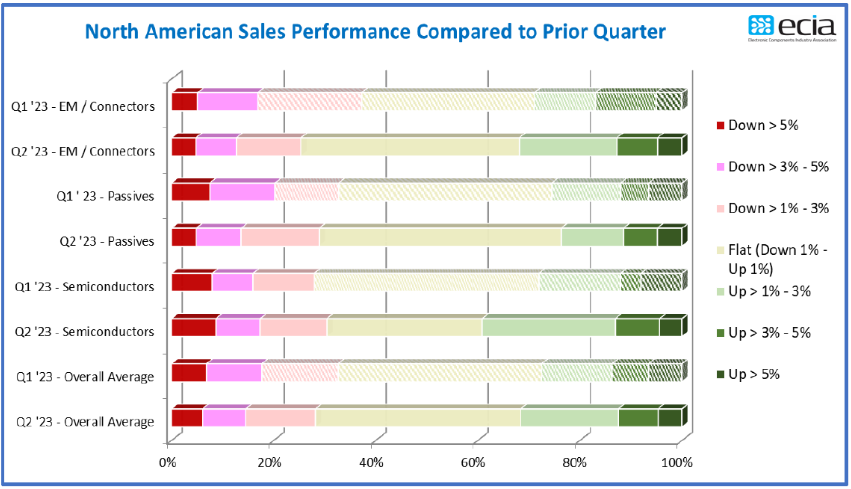Select the 'Down > 3% - 5%' pink legend swatch
This screenshot has width=851, height=489.
pyautogui.click(x=721, y=167)
